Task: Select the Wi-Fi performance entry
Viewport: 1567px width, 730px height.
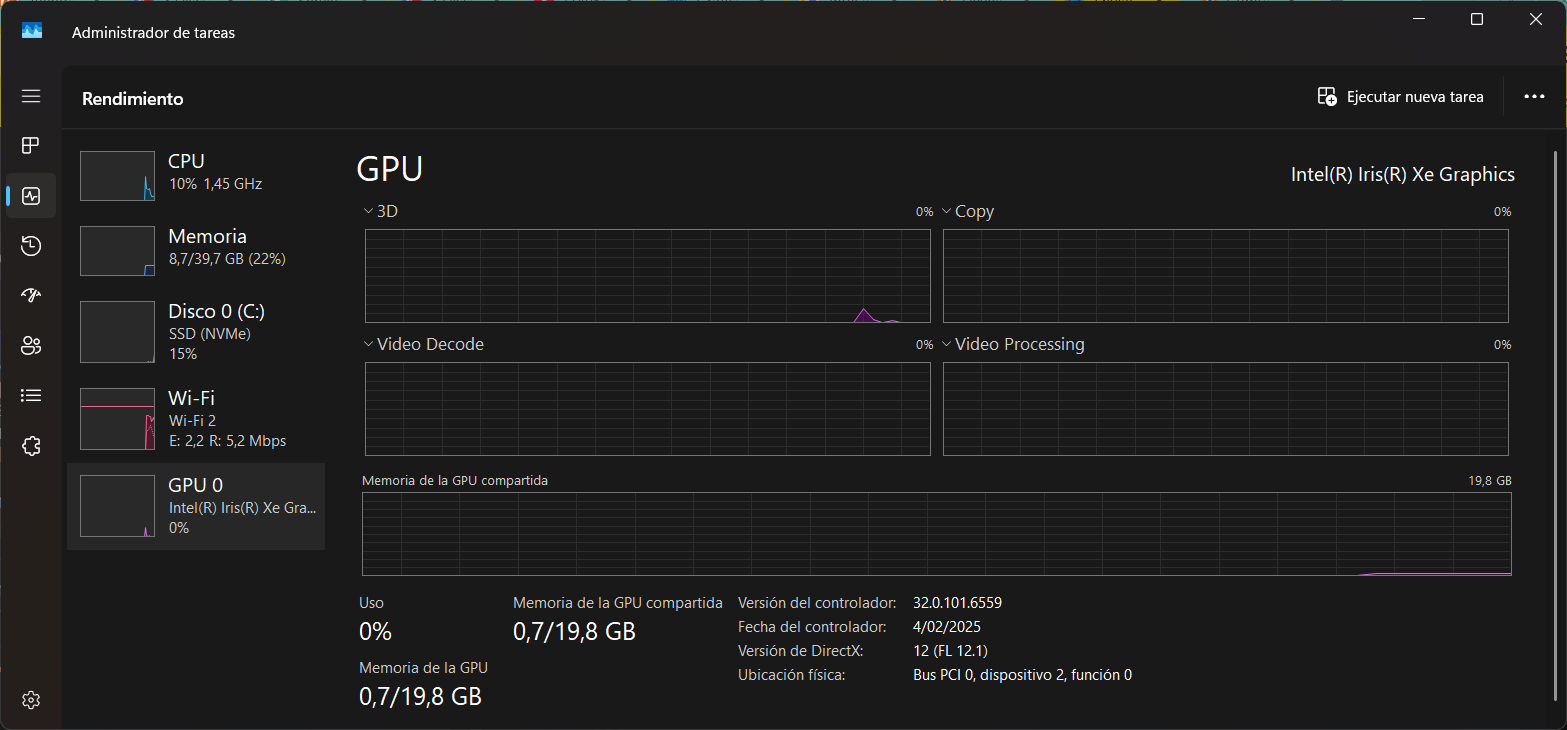Action: [196, 419]
